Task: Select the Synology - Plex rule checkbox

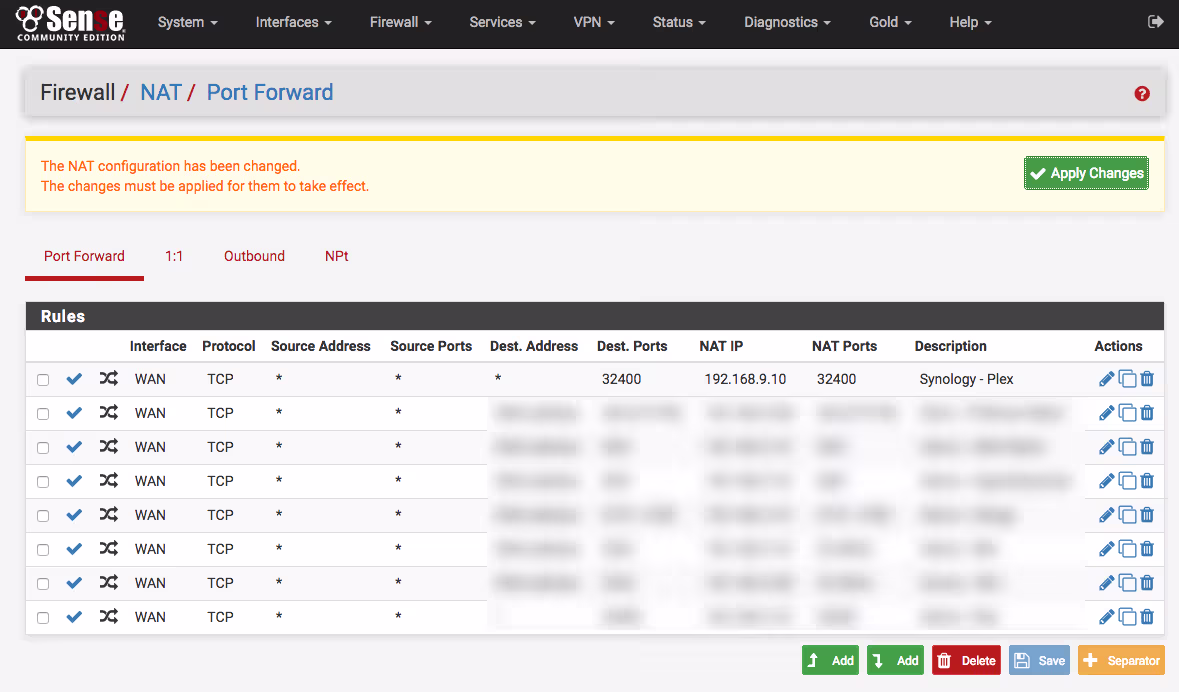Action: point(43,380)
